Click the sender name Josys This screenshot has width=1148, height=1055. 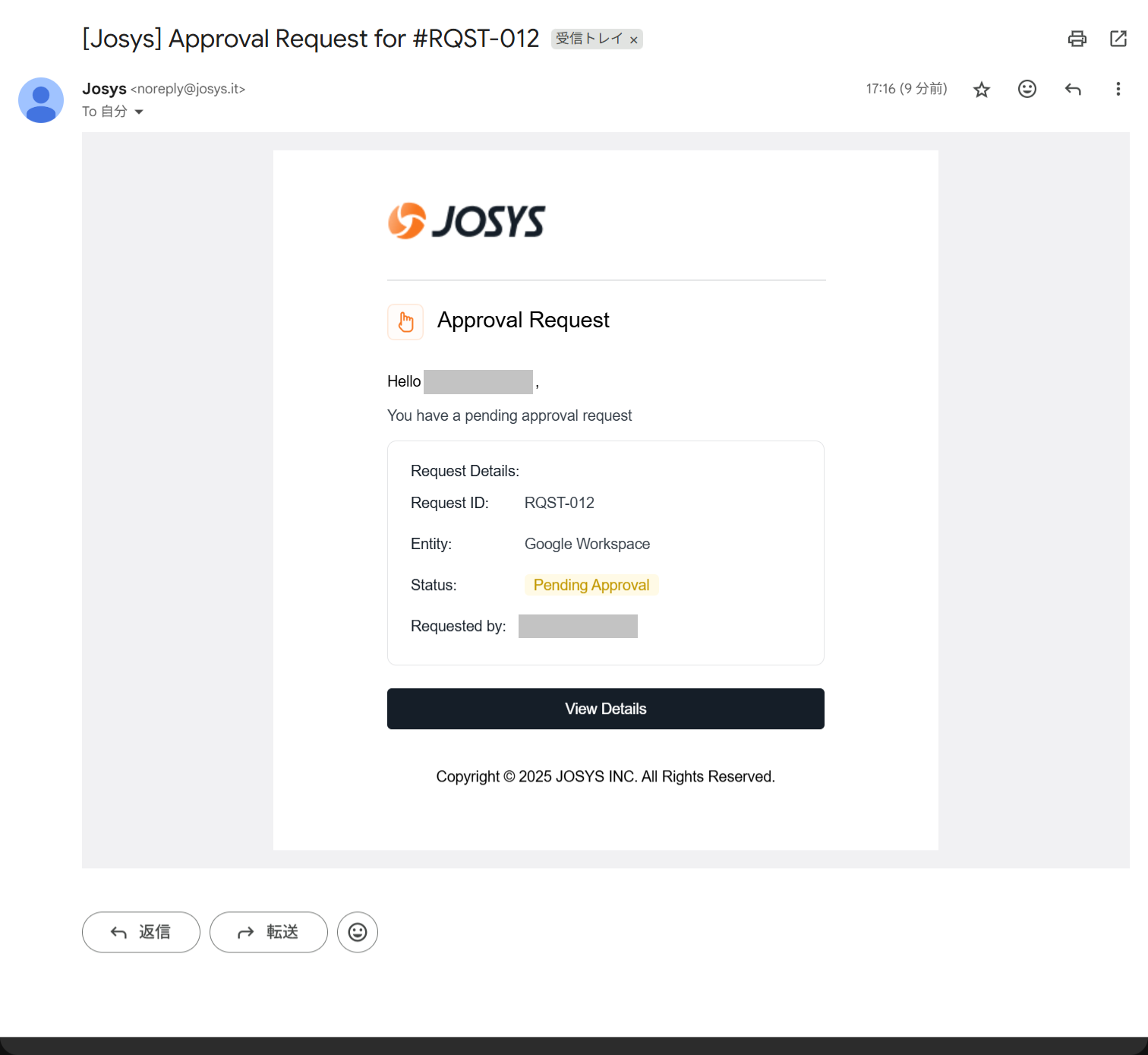pos(104,89)
